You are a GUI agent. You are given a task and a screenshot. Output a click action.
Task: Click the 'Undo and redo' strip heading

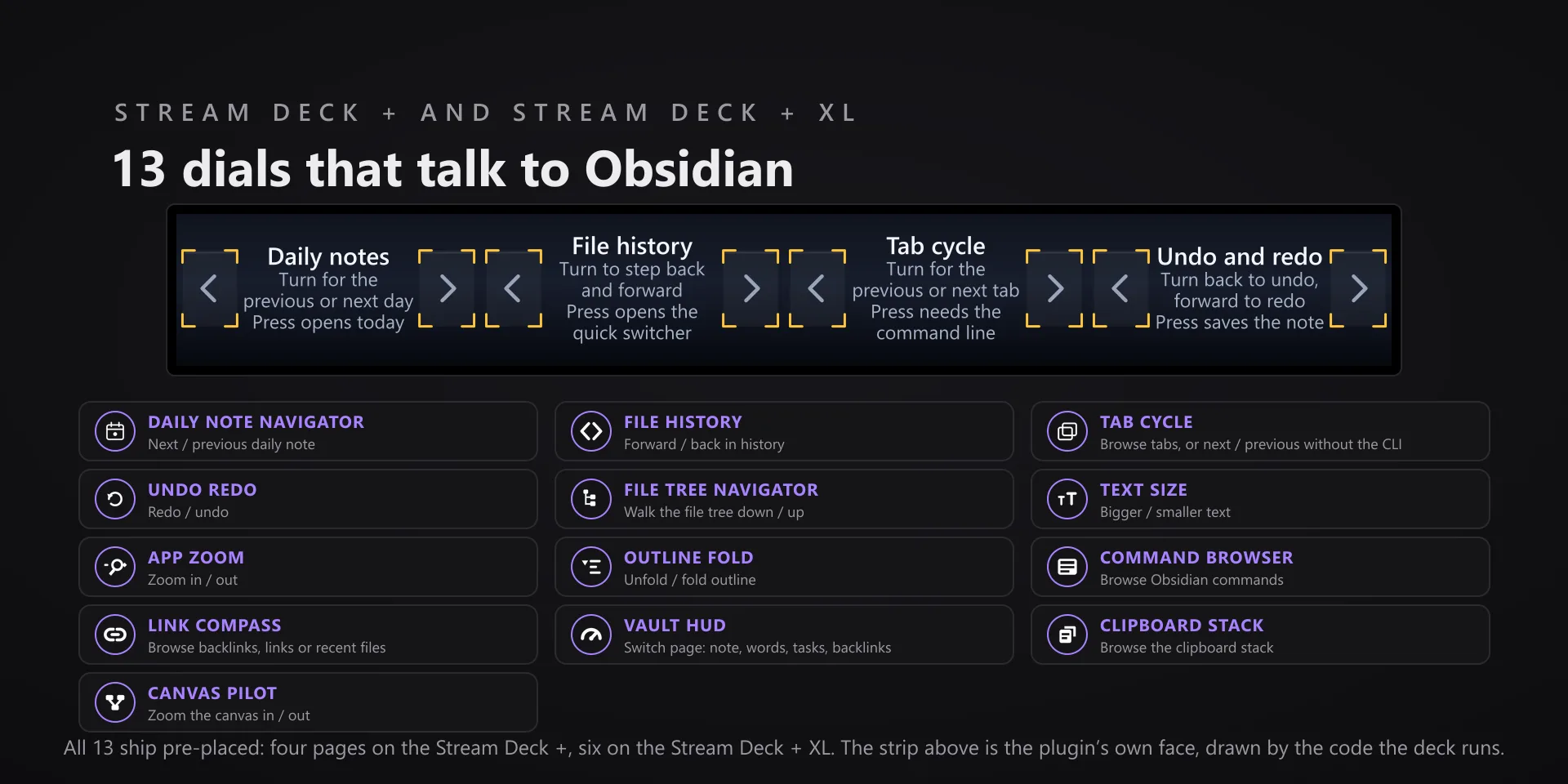[1240, 256]
